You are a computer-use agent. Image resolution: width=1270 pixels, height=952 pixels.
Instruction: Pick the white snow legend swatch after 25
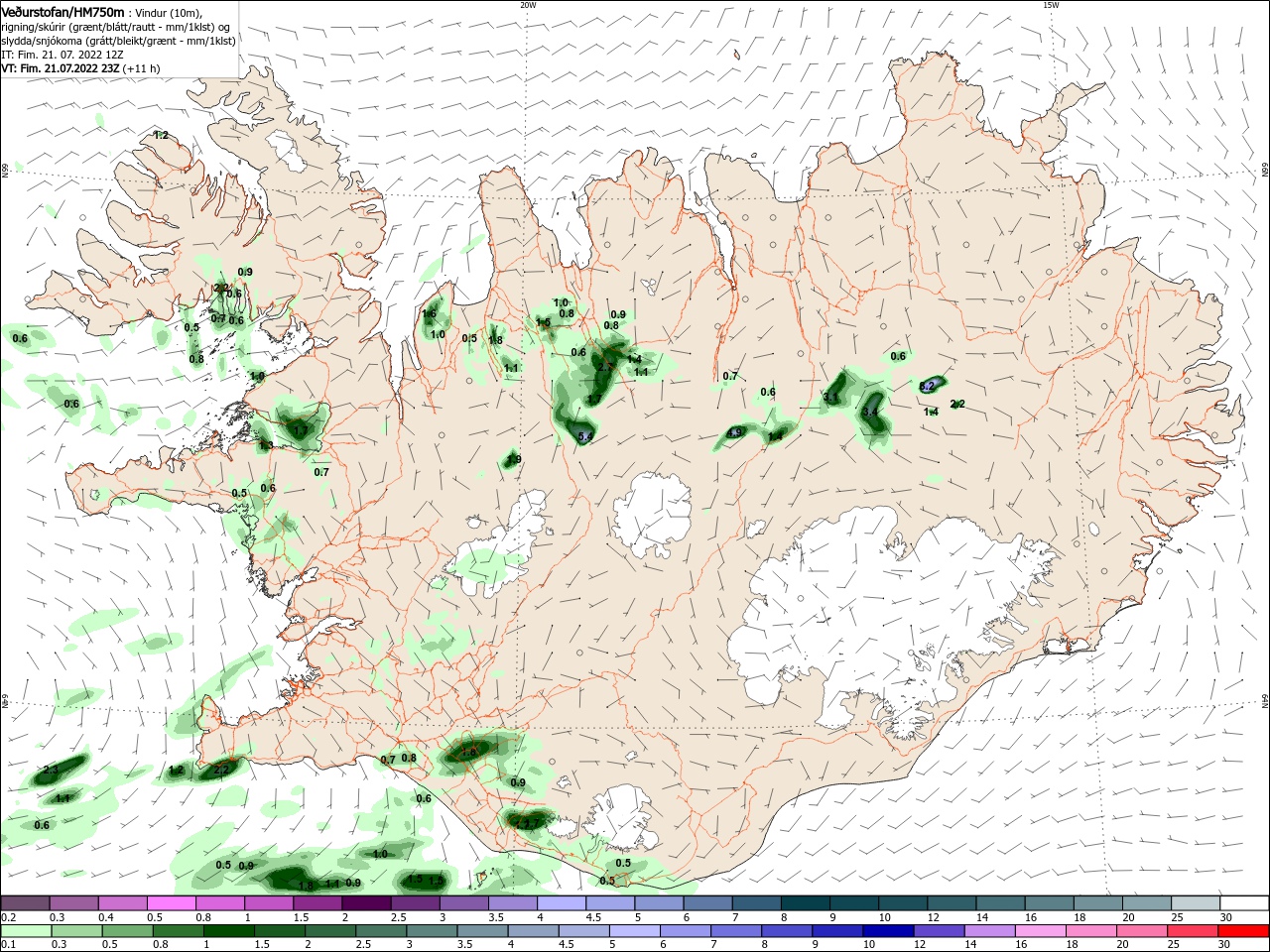coord(1244,903)
